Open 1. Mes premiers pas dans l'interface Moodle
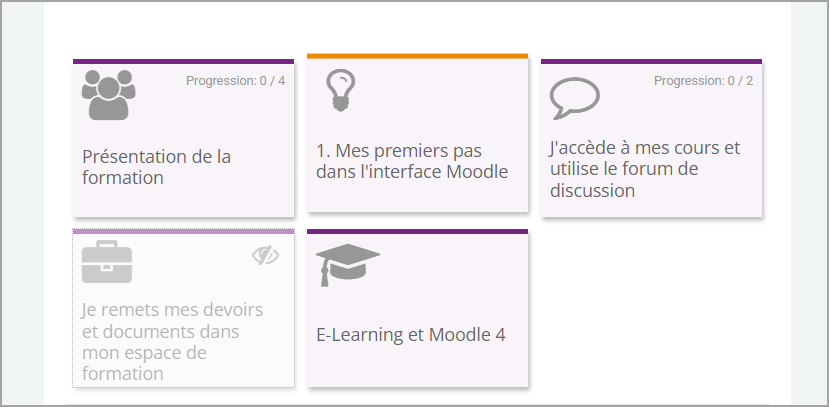The image size is (829, 407). tap(412, 161)
